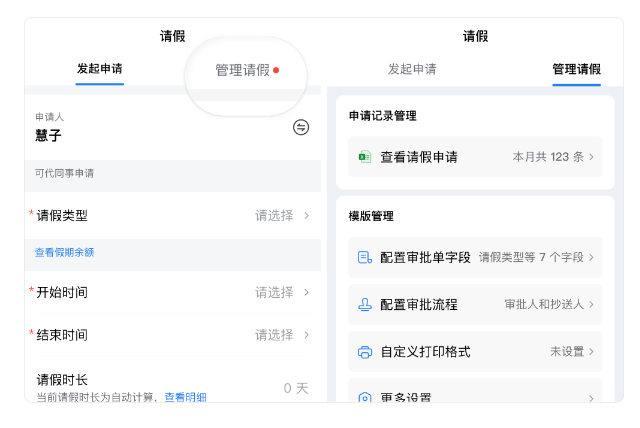
Task: Click the applicant name 慧子 field
Action: coord(48,136)
